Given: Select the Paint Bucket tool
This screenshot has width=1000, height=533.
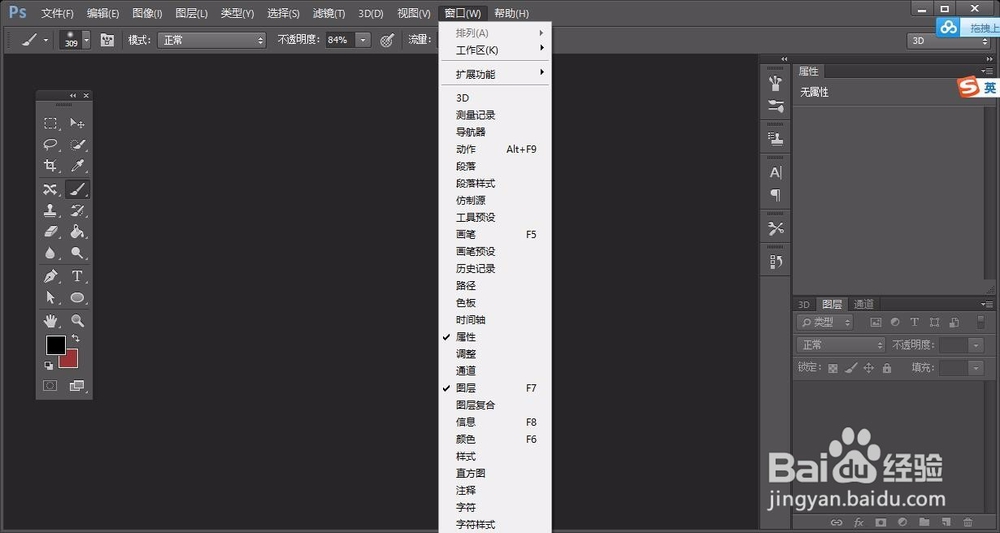Looking at the screenshot, I should pyautogui.click(x=77, y=231).
